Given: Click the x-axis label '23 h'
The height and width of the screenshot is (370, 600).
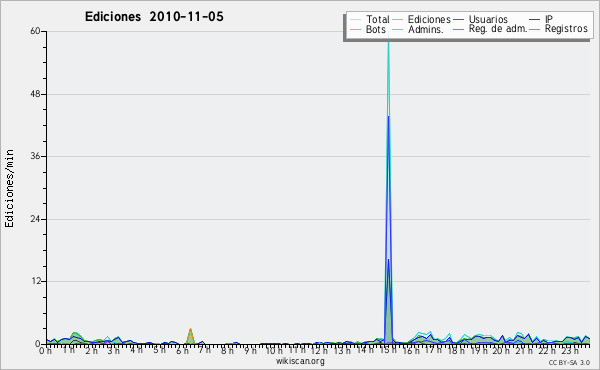Looking at the screenshot, I should coord(570,350).
